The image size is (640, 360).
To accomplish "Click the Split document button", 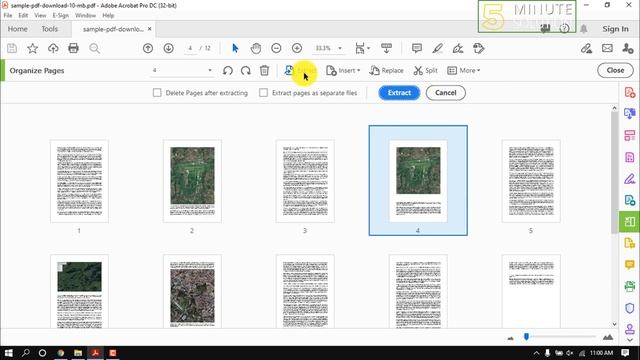I will (425, 71).
